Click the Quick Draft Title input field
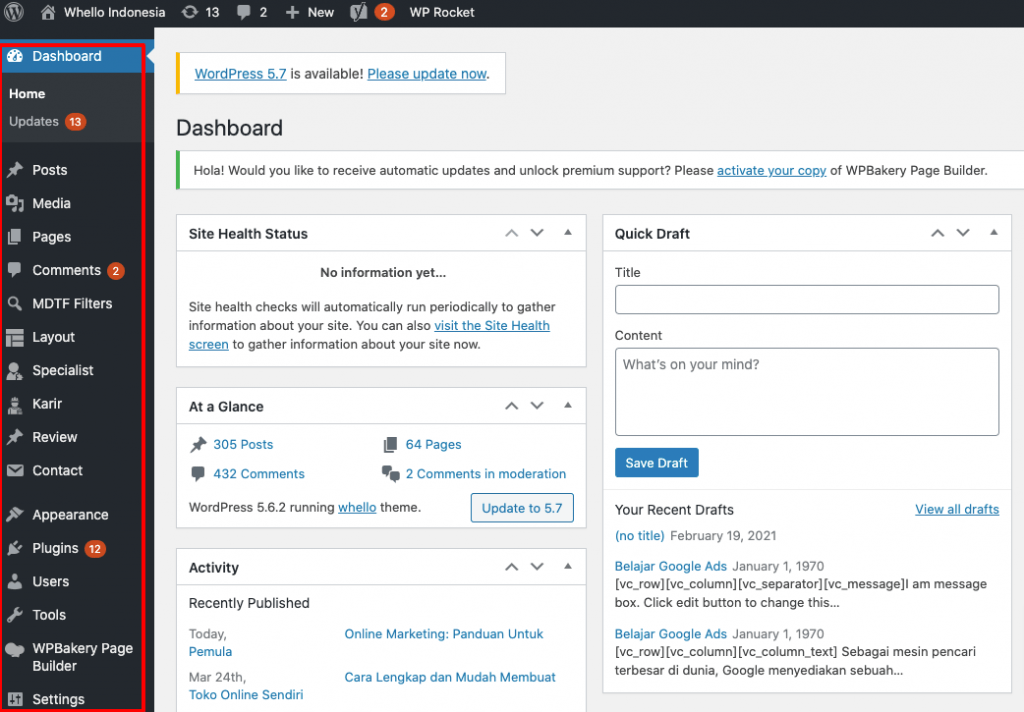Image resolution: width=1024 pixels, height=712 pixels. (x=806, y=299)
